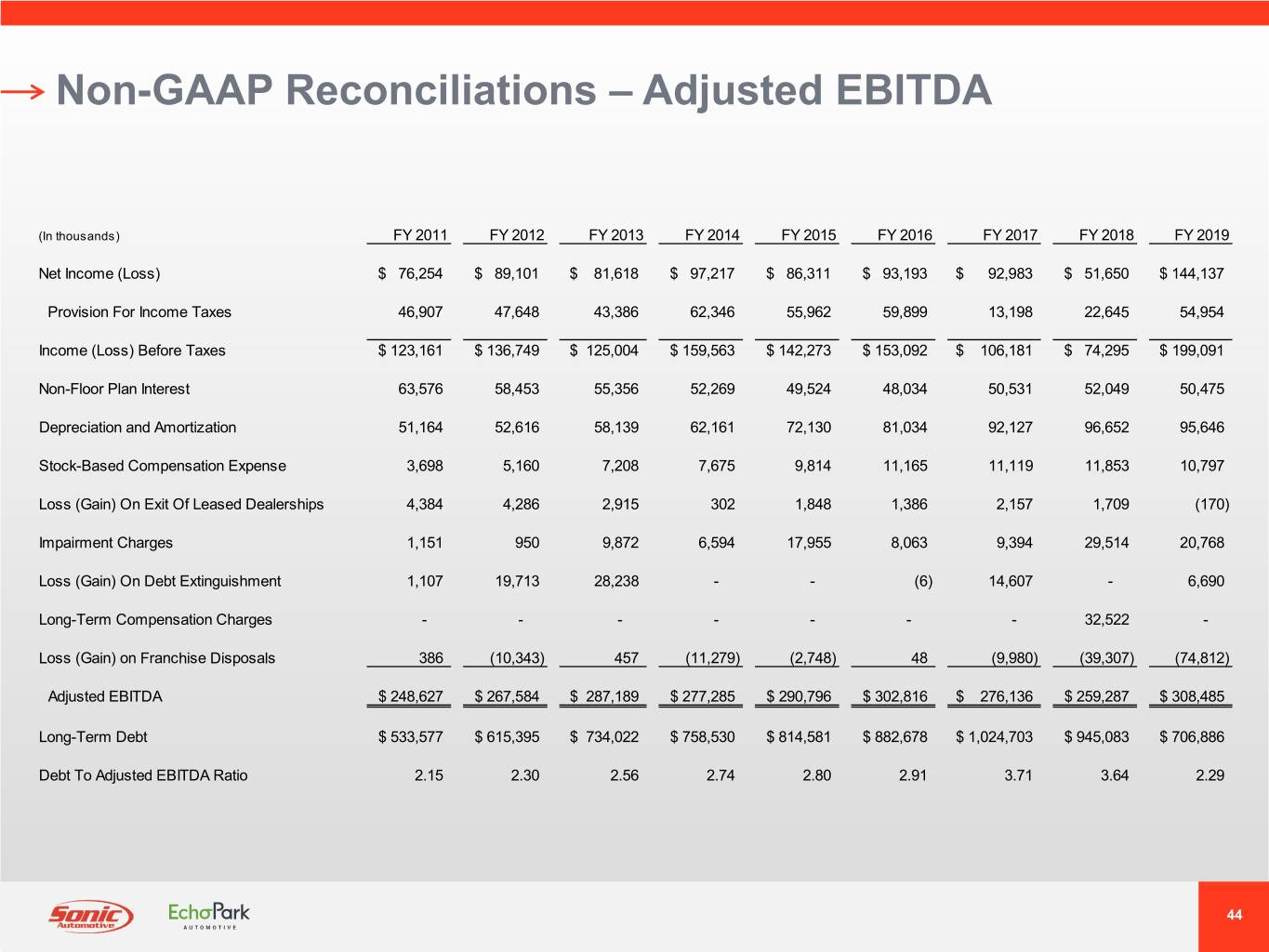Click the Net Income (Loss) row label

coord(99,273)
